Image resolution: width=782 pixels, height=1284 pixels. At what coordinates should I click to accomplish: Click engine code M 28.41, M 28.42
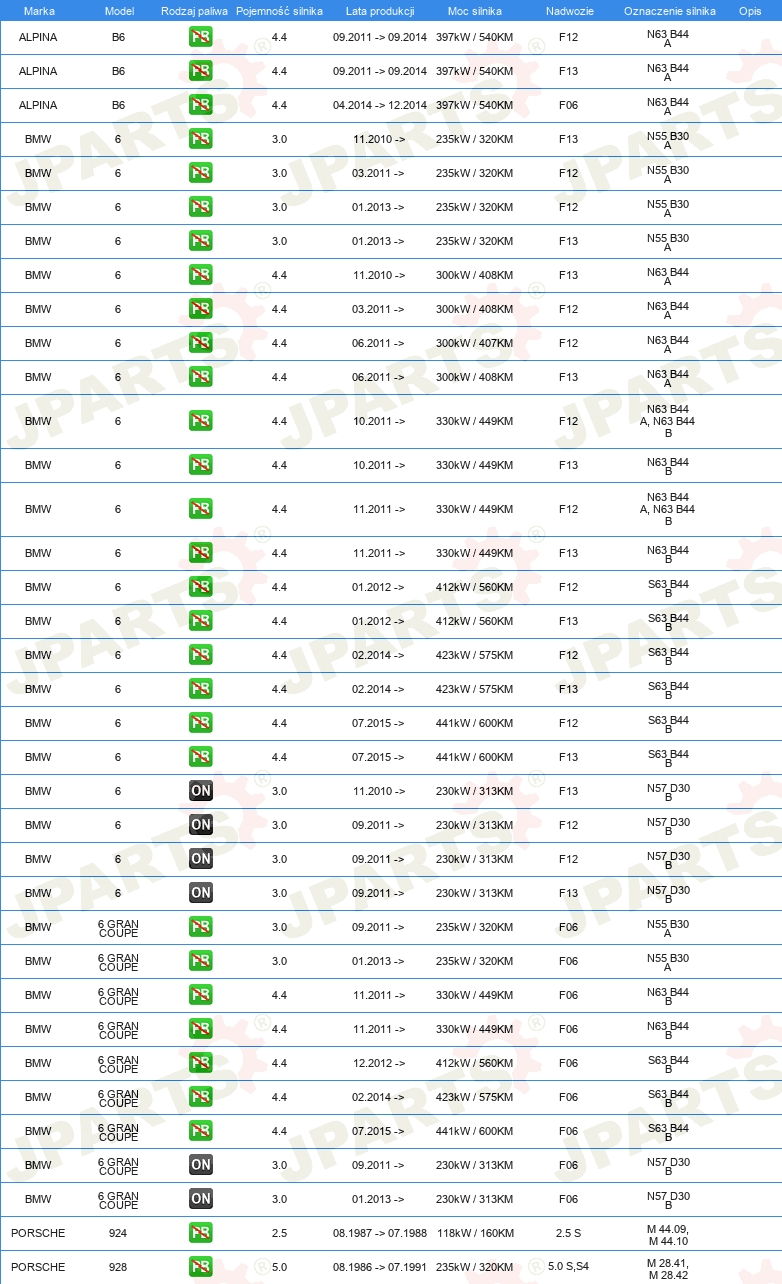[x=668, y=1268]
